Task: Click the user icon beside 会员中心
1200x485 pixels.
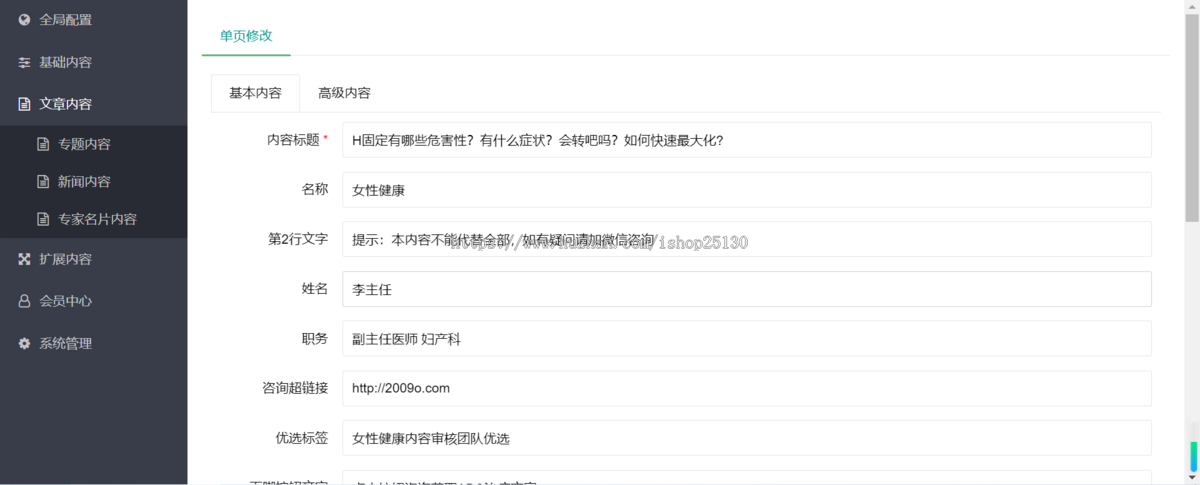Action: 24,301
